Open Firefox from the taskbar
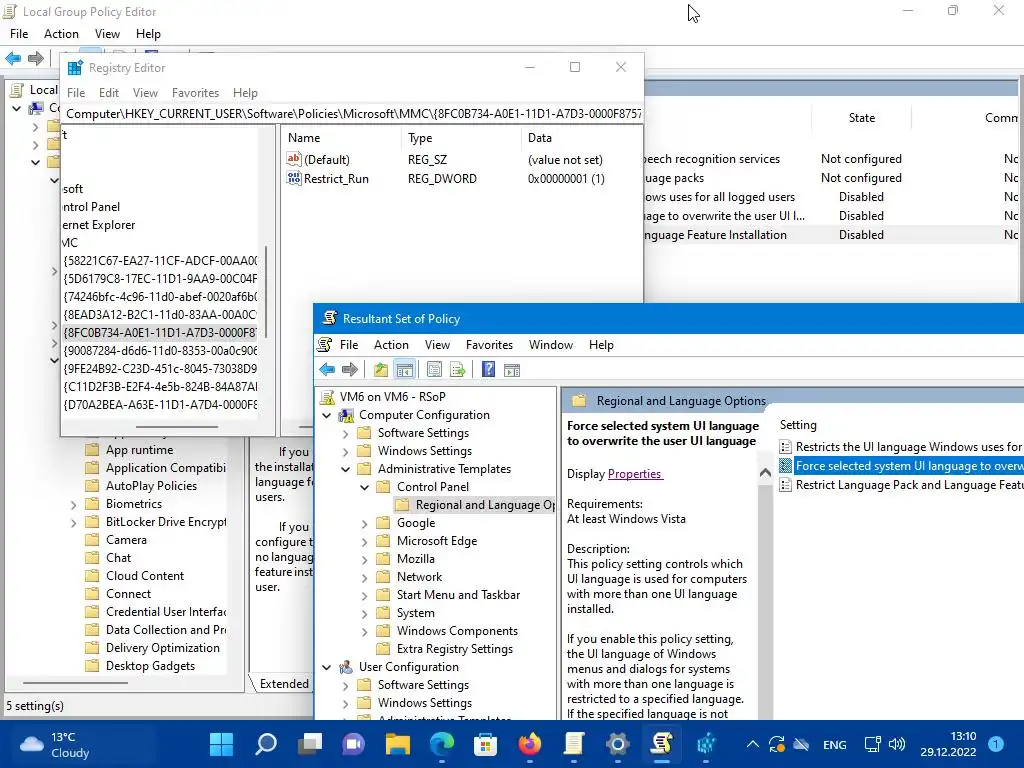The height and width of the screenshot is (768, 1024). pyautogui.click(x=530, y=744)
